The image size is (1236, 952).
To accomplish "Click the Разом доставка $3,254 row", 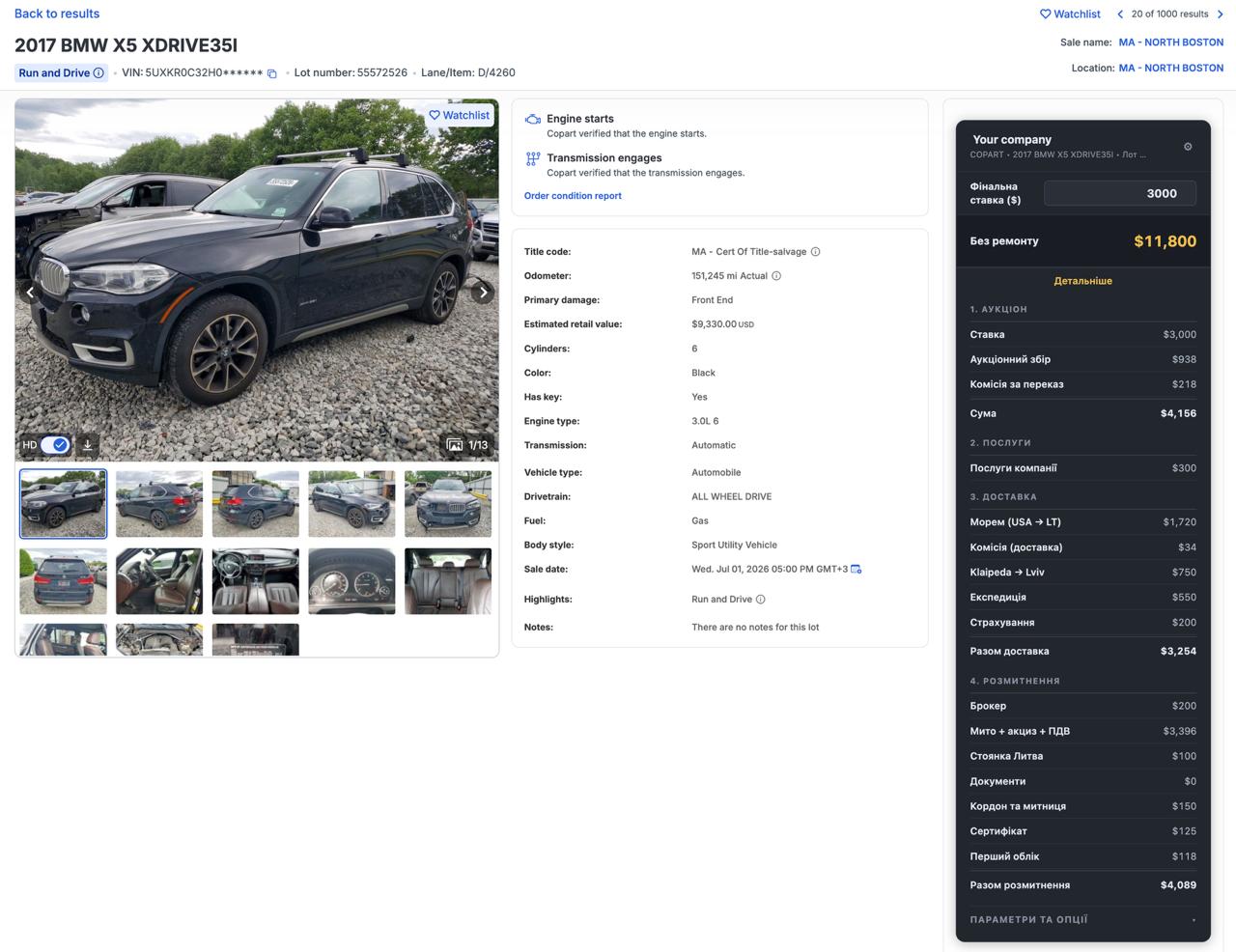I will 1082,651.
